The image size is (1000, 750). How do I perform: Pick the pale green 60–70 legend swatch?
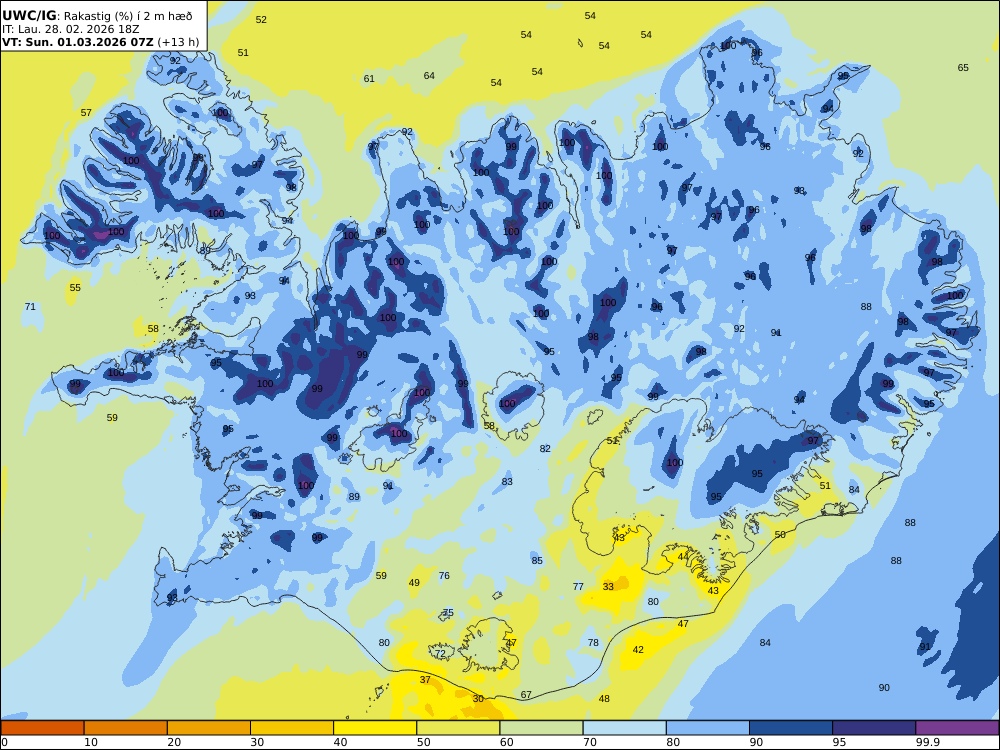pyautogui.click(x=541, y=728)
